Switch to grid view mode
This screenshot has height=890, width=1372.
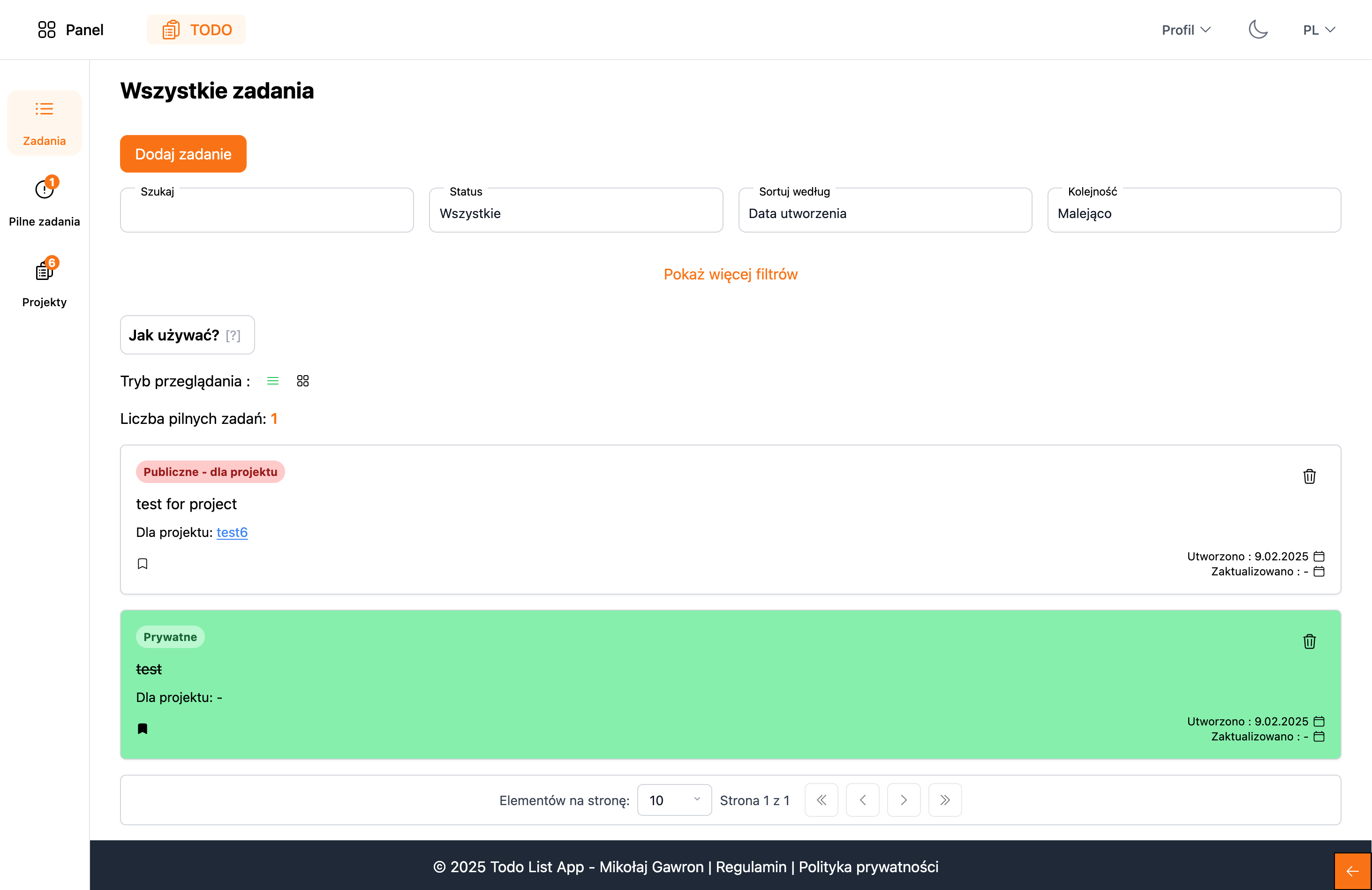click(302, 381)
